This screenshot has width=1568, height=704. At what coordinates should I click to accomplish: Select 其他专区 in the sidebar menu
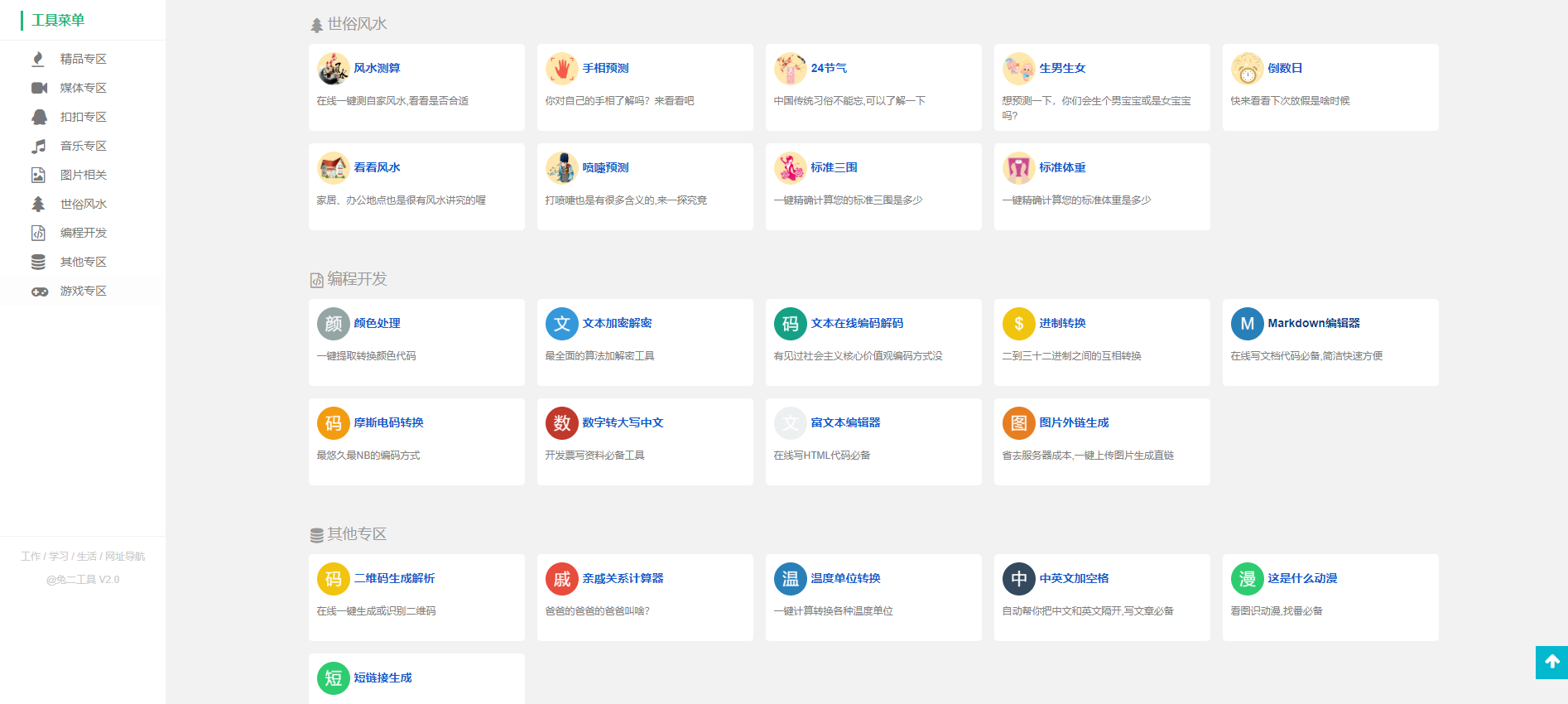point(83,262)
